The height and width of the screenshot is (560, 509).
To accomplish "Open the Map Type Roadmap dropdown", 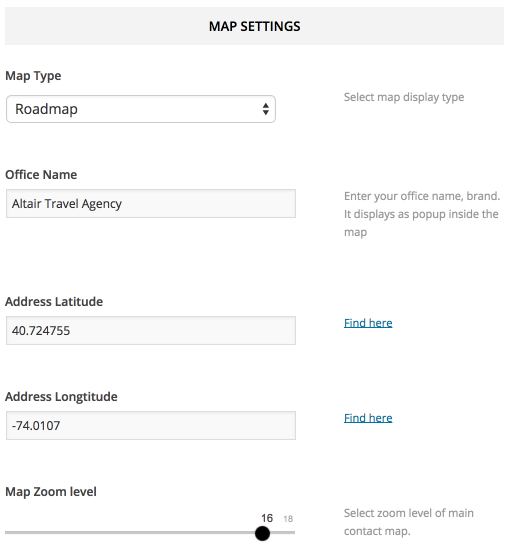I will (x=141, y=109).
